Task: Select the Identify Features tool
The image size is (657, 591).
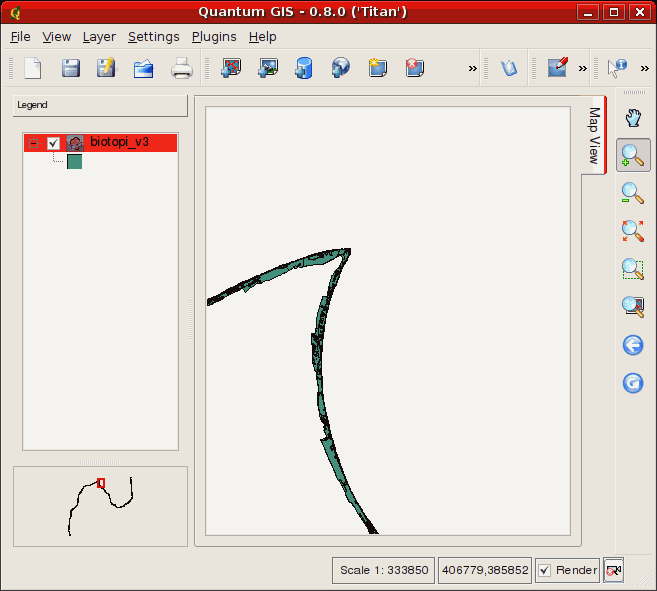Action: point(617,68)
